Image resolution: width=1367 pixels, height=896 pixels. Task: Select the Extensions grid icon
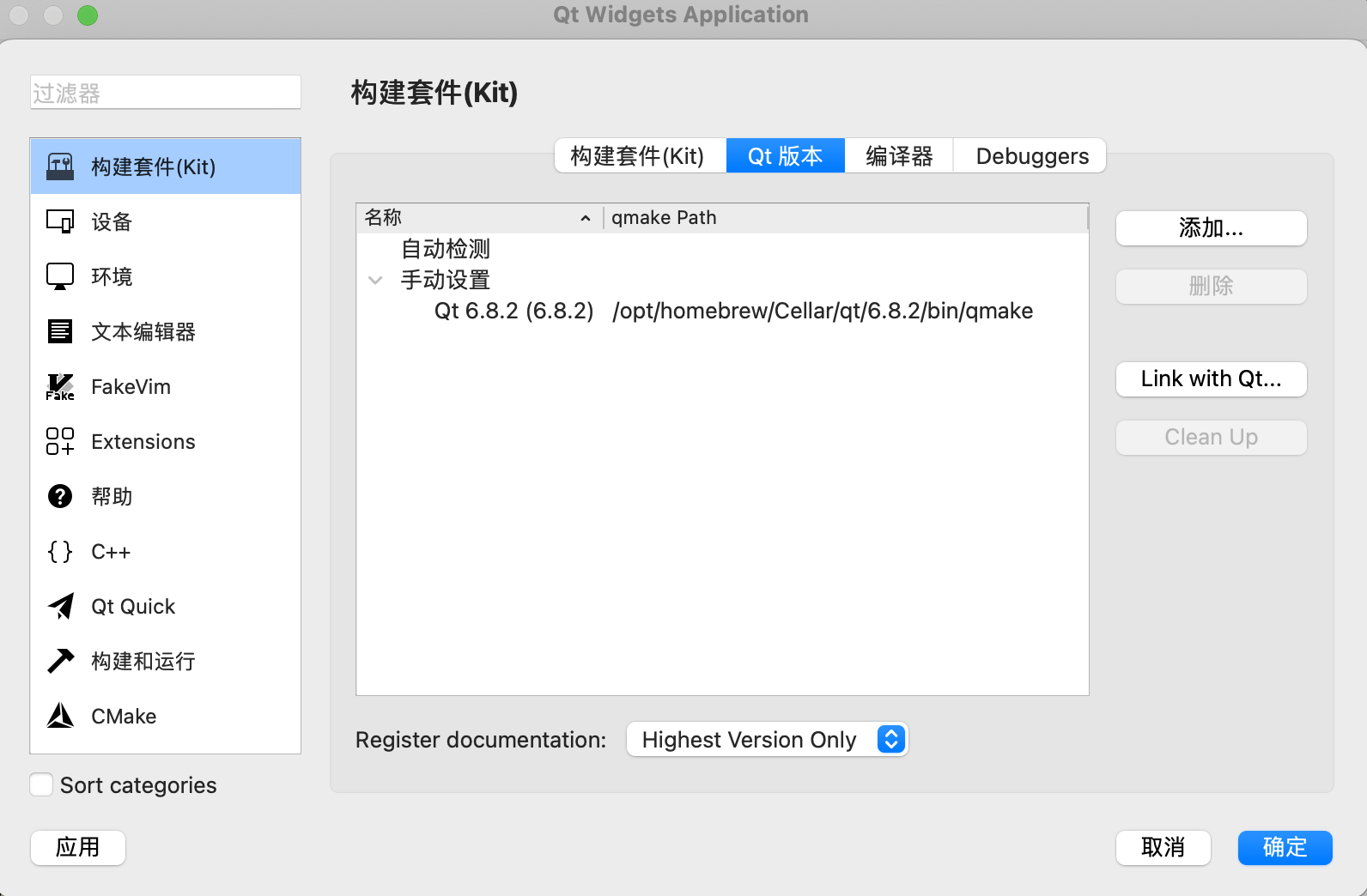click(60, 441)
